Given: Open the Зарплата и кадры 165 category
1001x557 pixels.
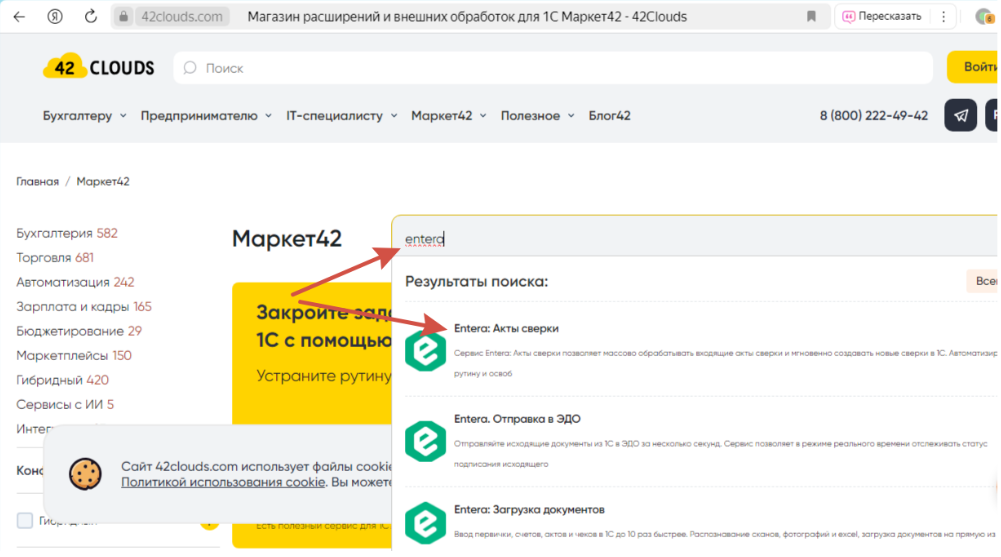Looking at the screenshot, I should [x=84, y=306].
